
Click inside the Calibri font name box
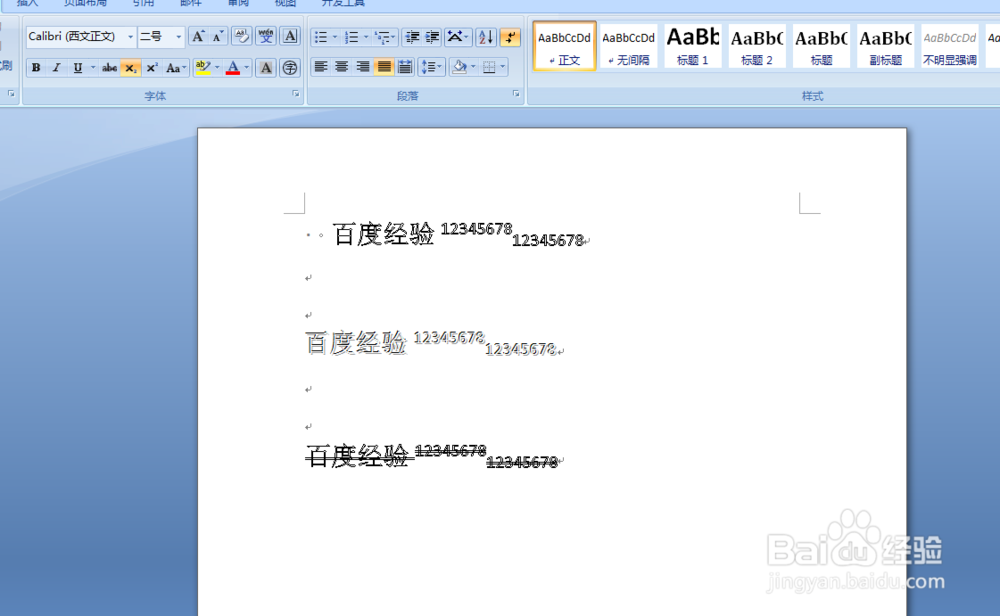tap(76, 37)
